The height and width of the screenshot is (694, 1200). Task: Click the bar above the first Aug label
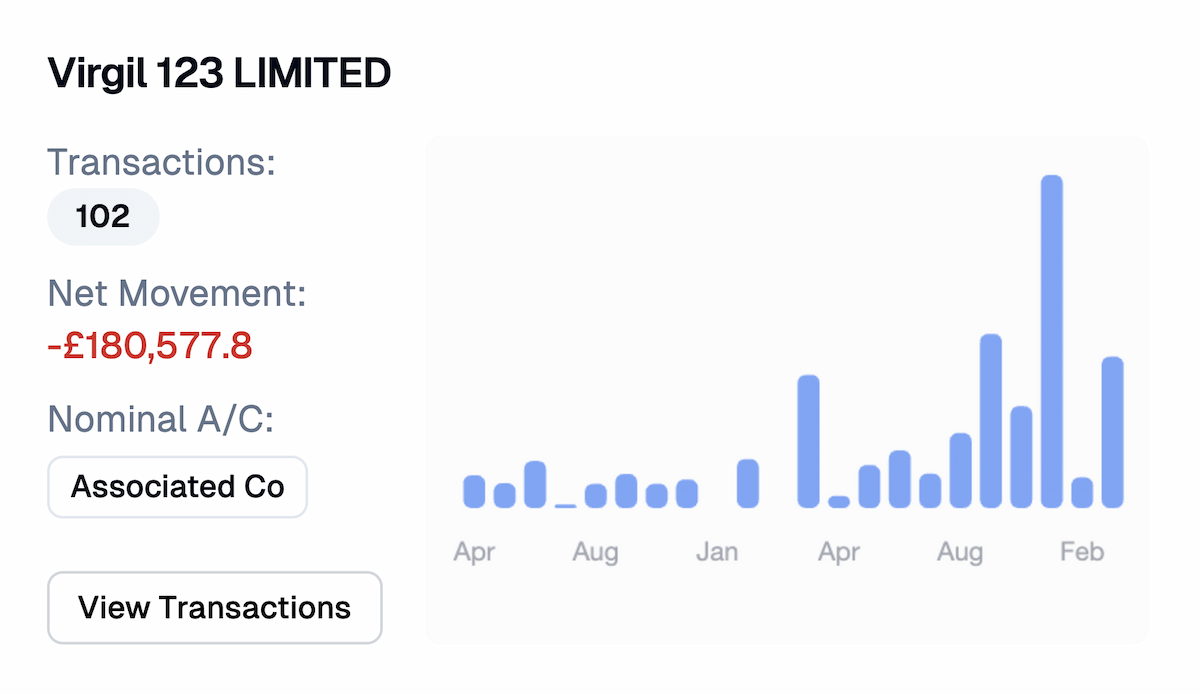pos(596,496)
